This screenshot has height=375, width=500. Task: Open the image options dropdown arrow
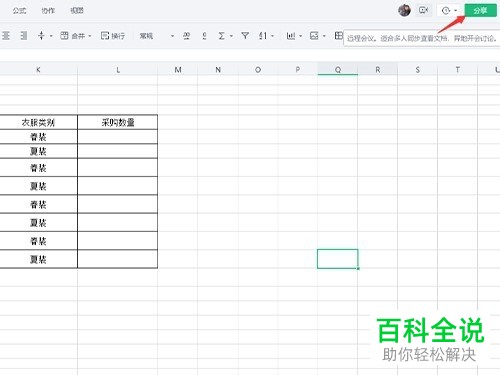324,36
